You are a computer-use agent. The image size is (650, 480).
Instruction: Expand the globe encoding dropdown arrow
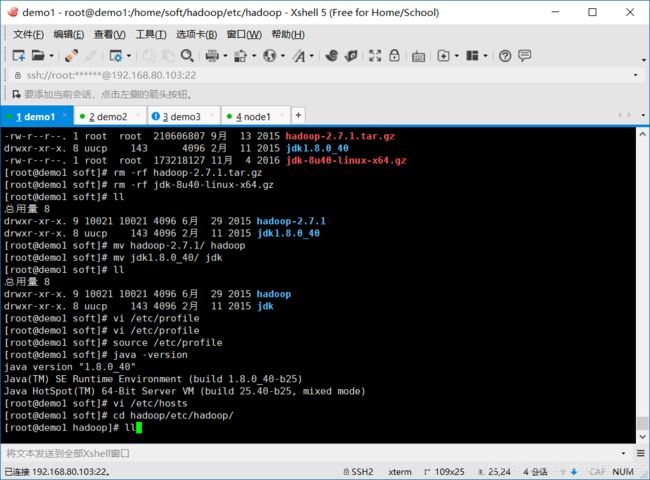(283, 56)
